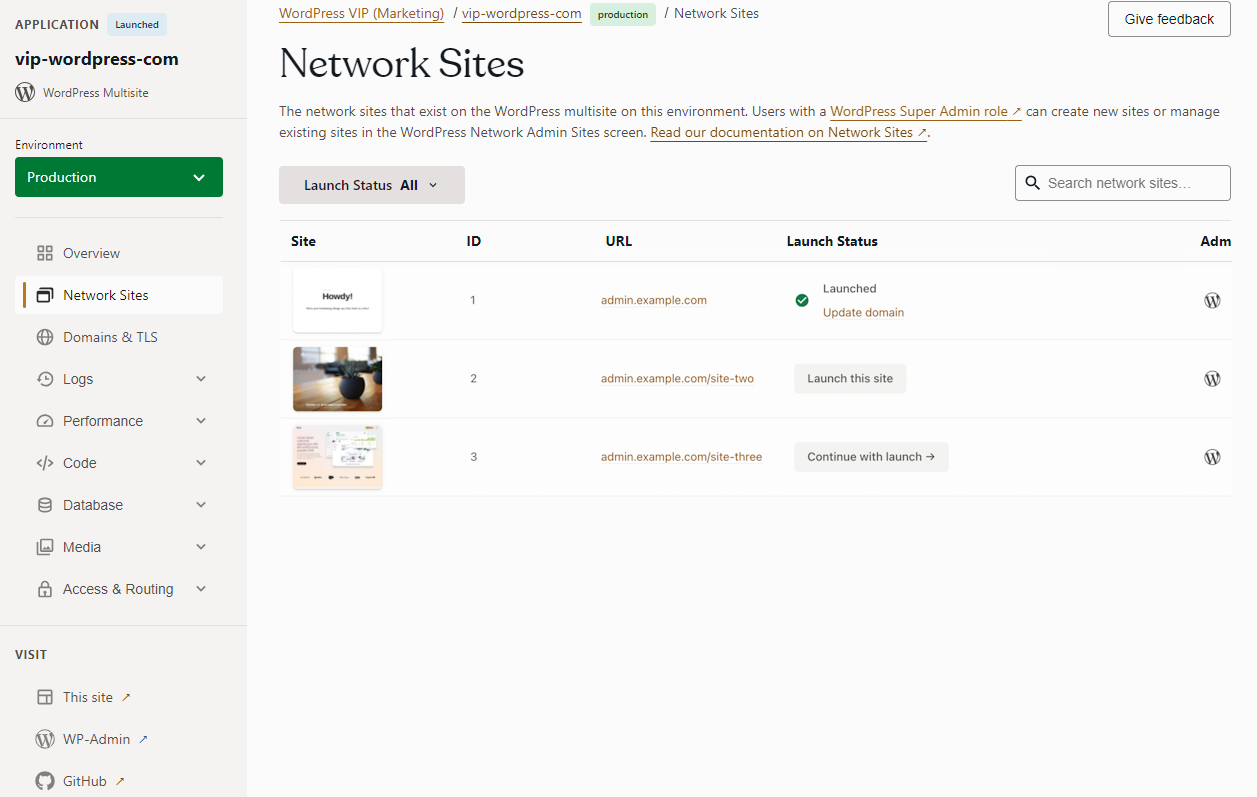
Task: Click the Domains & TLS globe icon
Action: coord(45,337)
